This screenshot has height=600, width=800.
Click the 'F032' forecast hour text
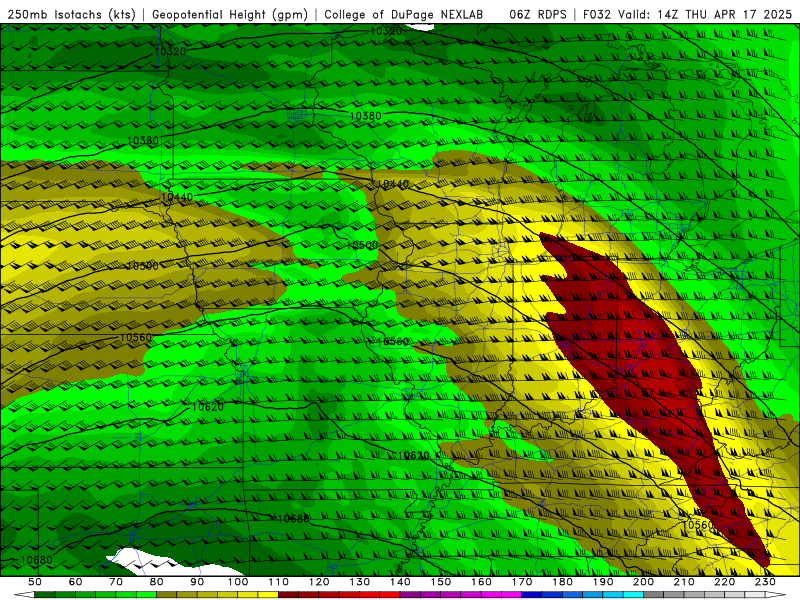(597, 14)
